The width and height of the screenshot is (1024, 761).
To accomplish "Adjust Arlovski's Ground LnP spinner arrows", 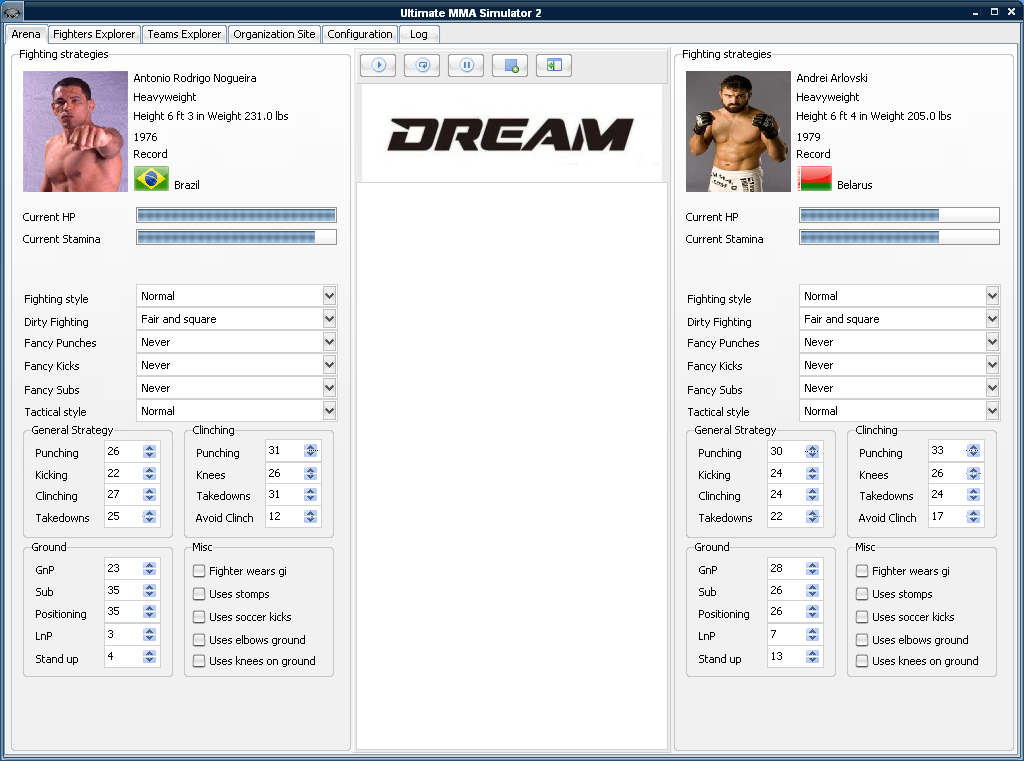I will pyautogui.click(x=812, y=634).
